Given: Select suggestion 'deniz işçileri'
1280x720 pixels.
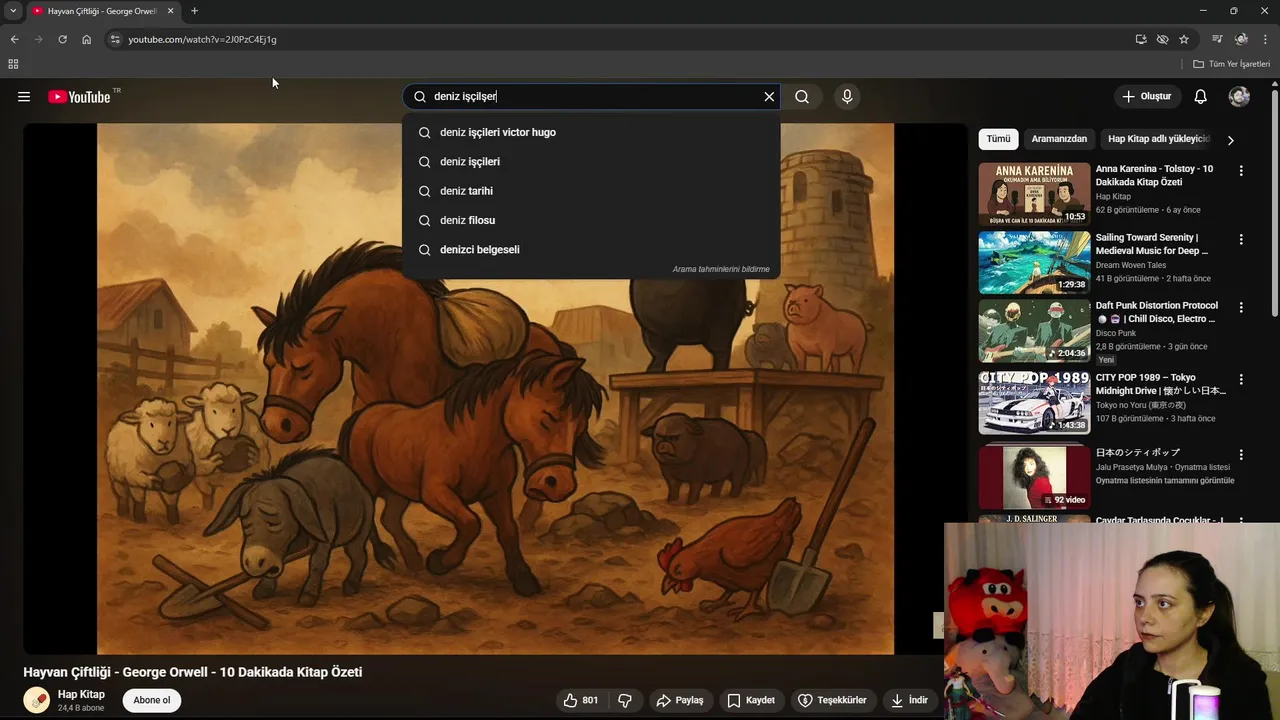Looking at the screenshot, I should (x=591, y=161).
